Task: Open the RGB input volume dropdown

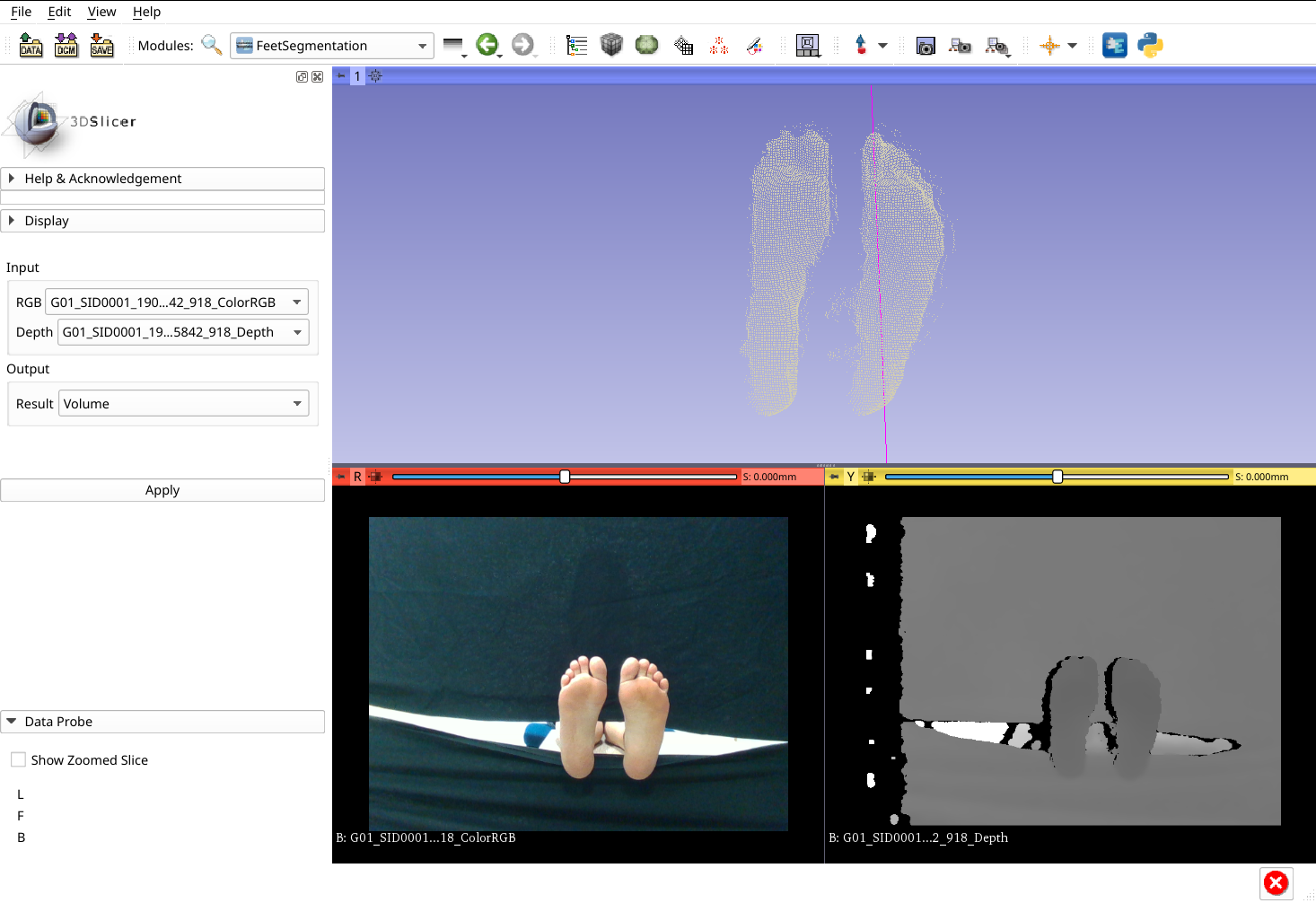Action: click(x=176, y=302)
